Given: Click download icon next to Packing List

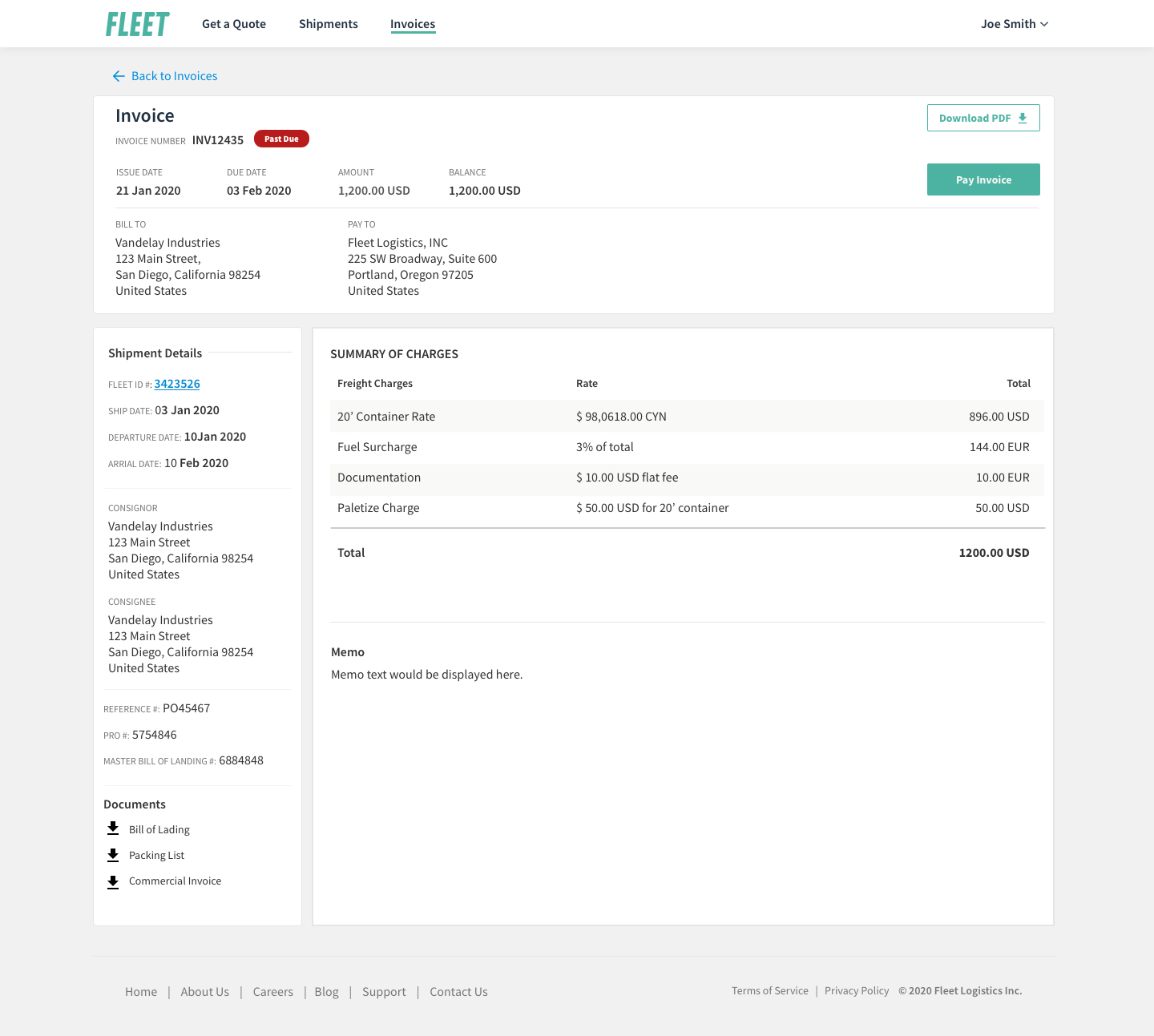Looking at the screenshot, I should click(113, 855).
